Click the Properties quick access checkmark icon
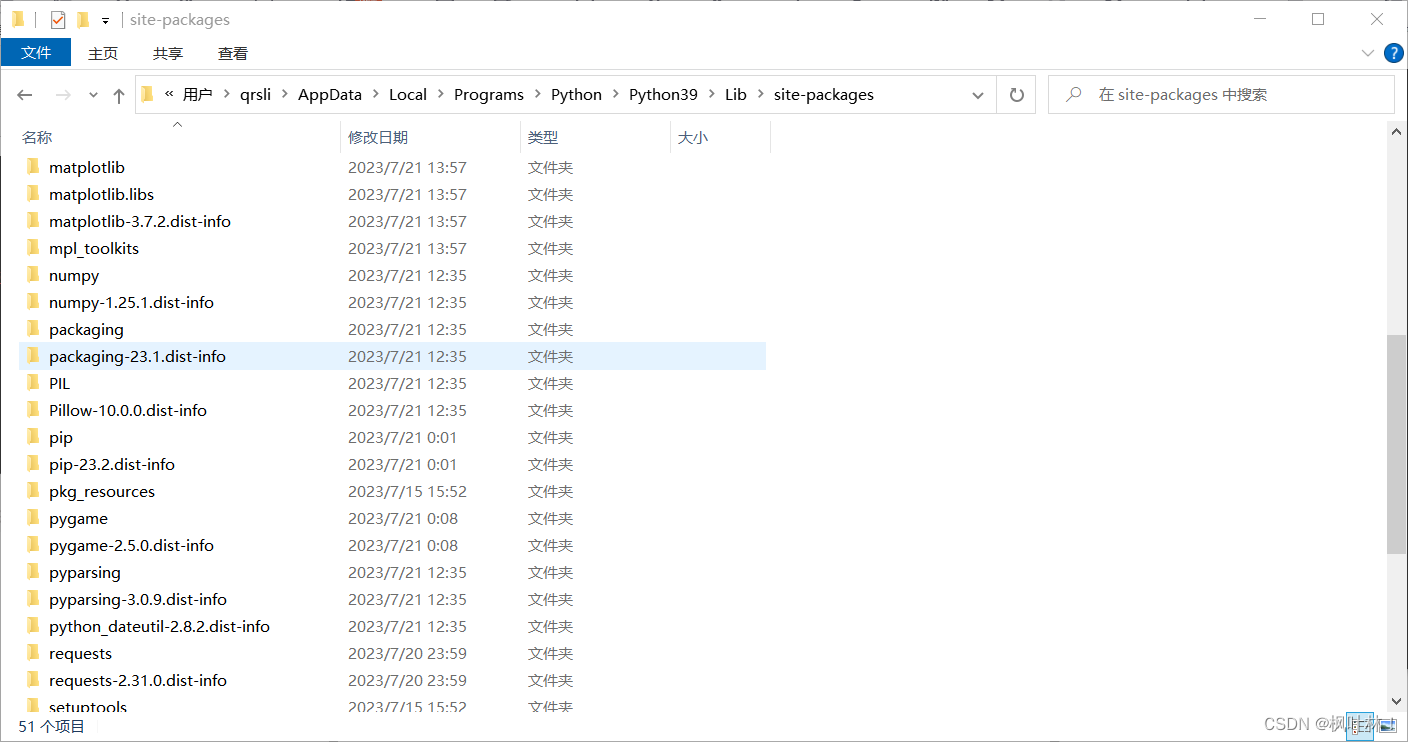The image size is (1408, 742). click(x=58, y=20)
